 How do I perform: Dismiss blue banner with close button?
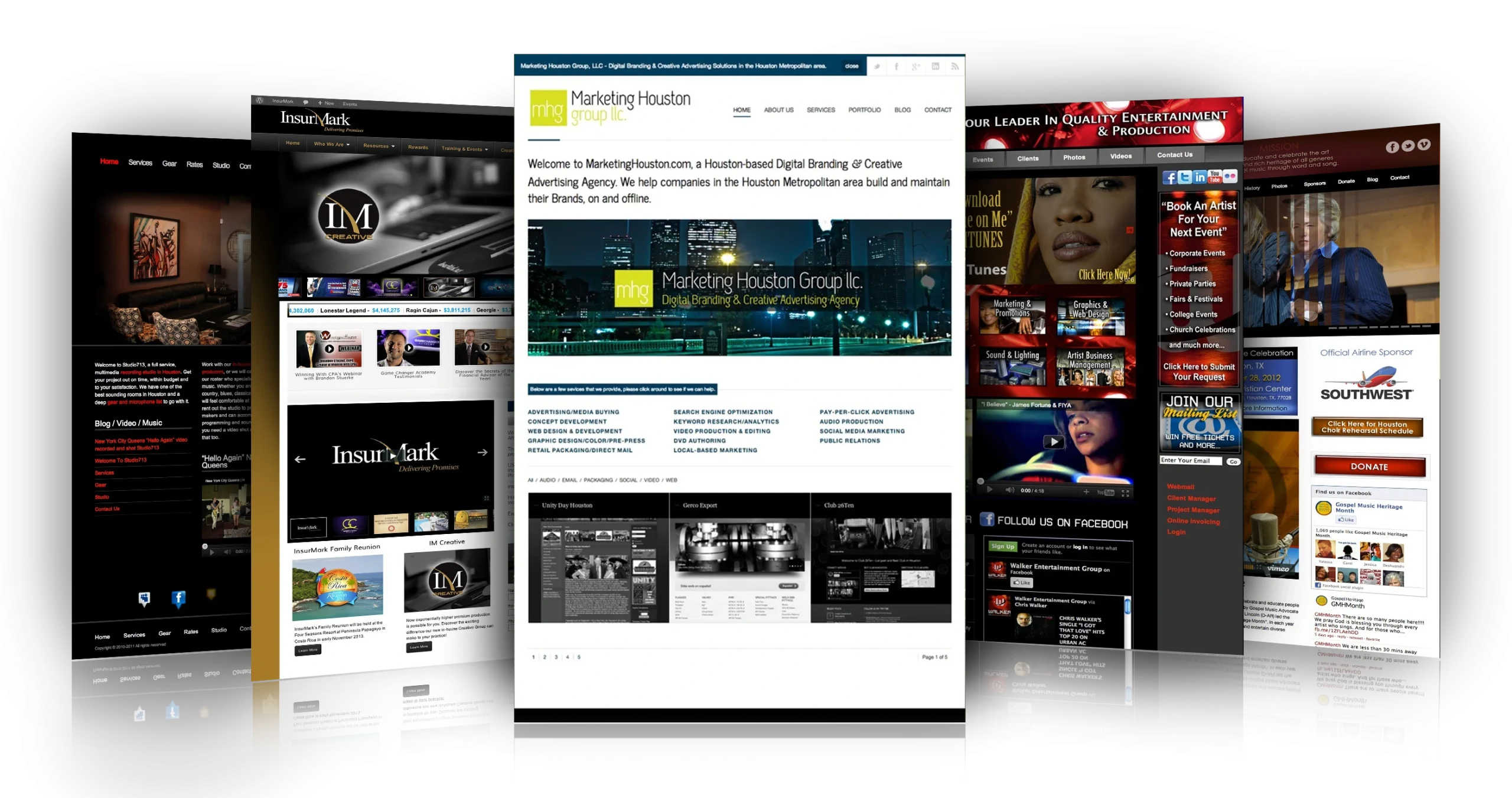click(x=852, y=66)
